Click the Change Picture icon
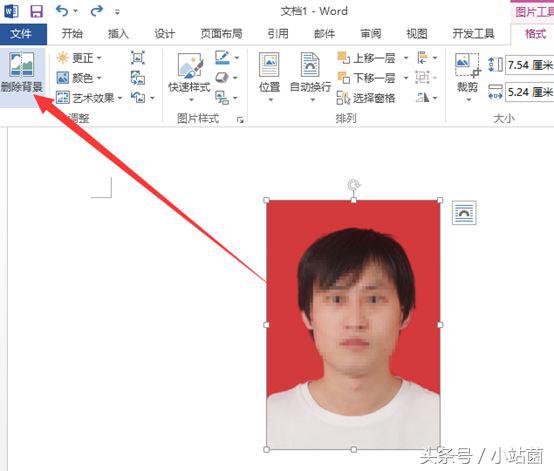 click(x=137, y=78)
